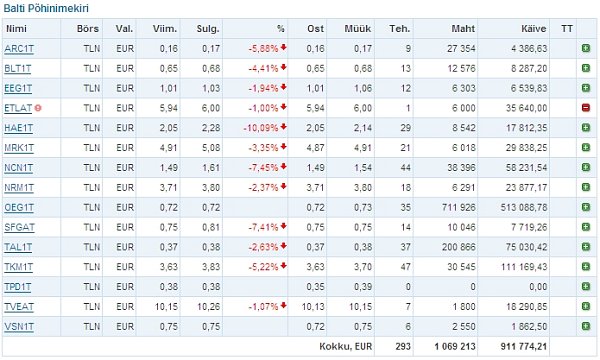
Task: Sort table by the Val. column header
Action: (124, 29)
